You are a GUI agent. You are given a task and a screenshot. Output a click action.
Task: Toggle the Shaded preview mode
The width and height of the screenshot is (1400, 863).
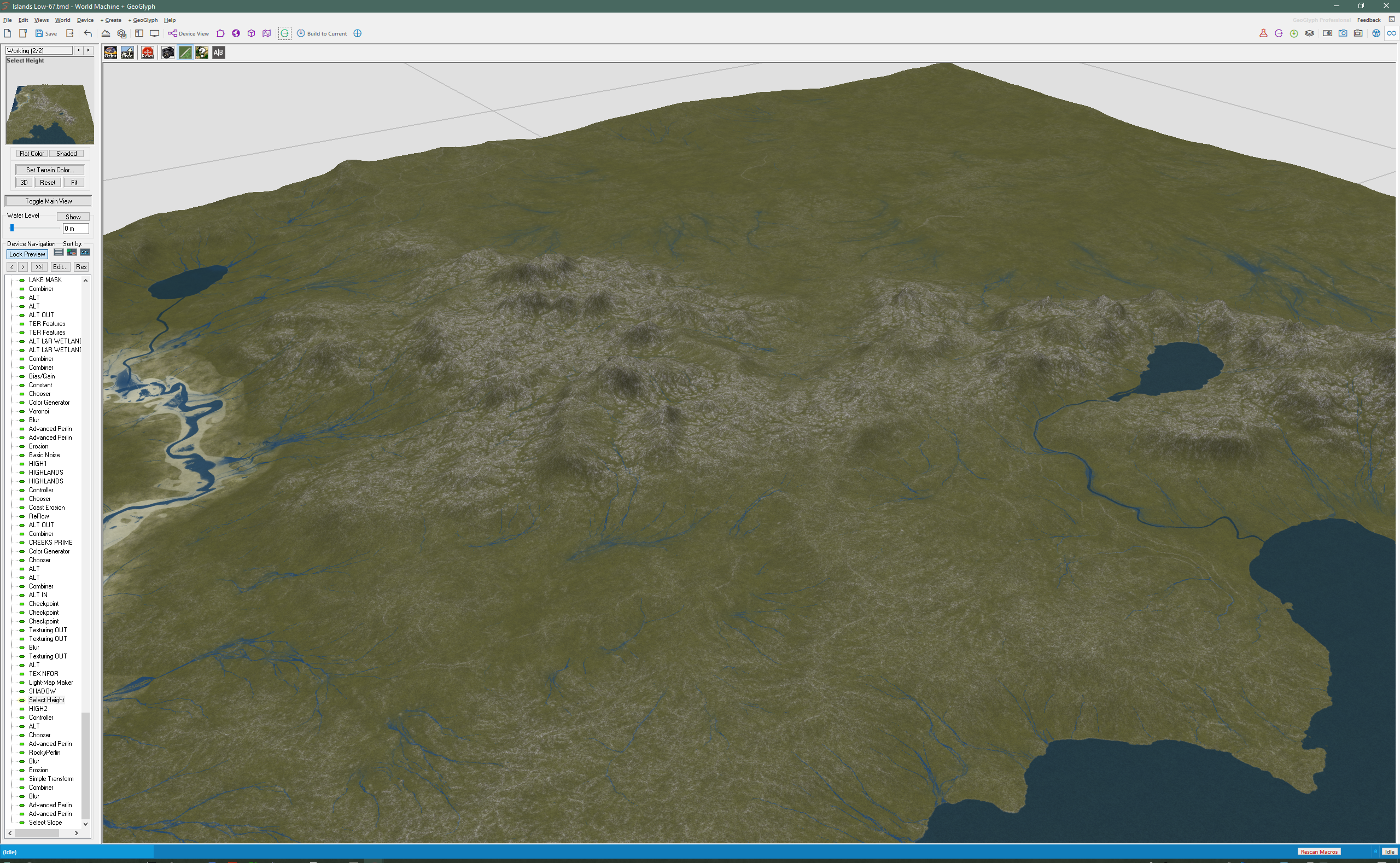coord(66,154)
